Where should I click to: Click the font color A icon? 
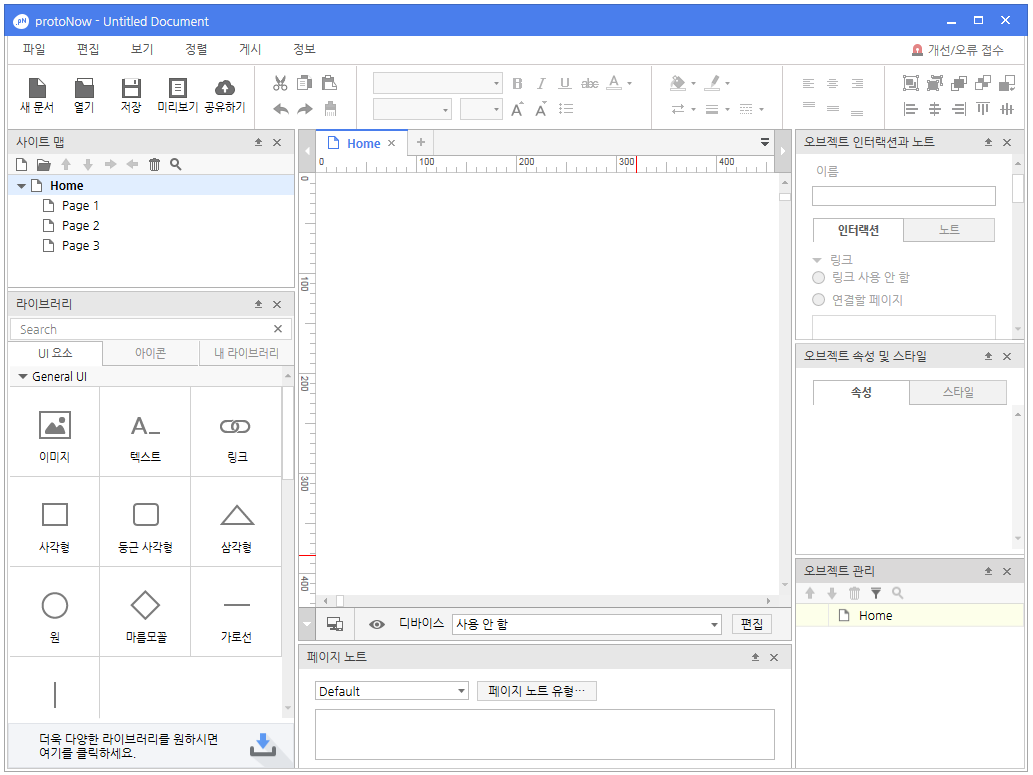(x=614, y=83)
